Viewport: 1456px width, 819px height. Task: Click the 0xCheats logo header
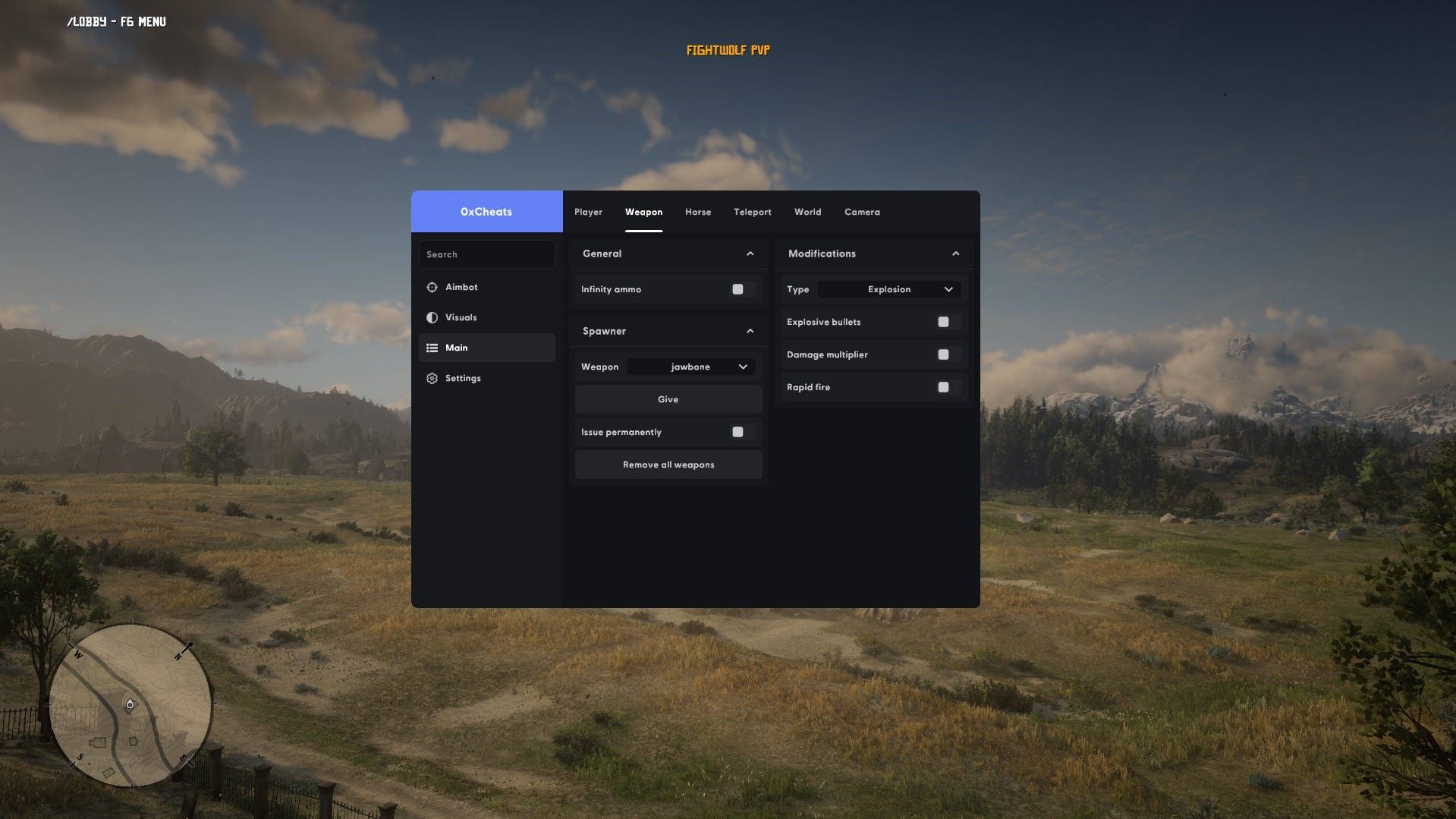pos(486,212)
